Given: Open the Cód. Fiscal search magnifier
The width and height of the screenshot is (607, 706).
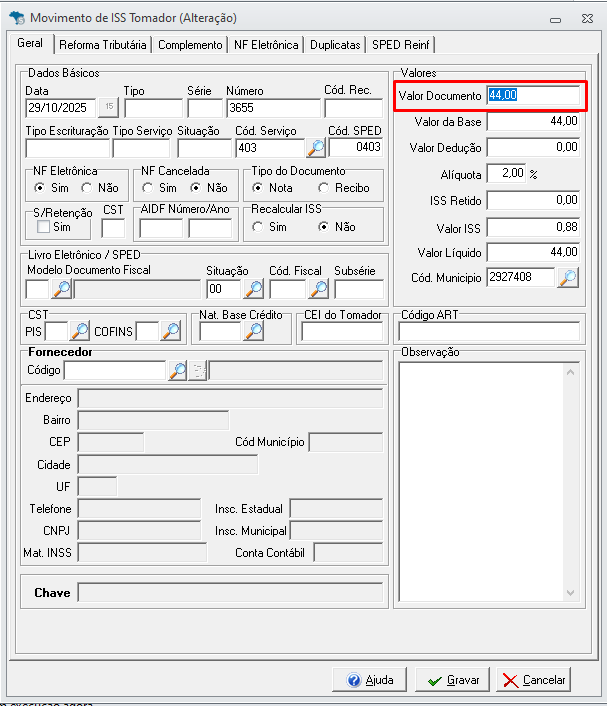Looking at the screenshot, I should (x=319, y=289).
